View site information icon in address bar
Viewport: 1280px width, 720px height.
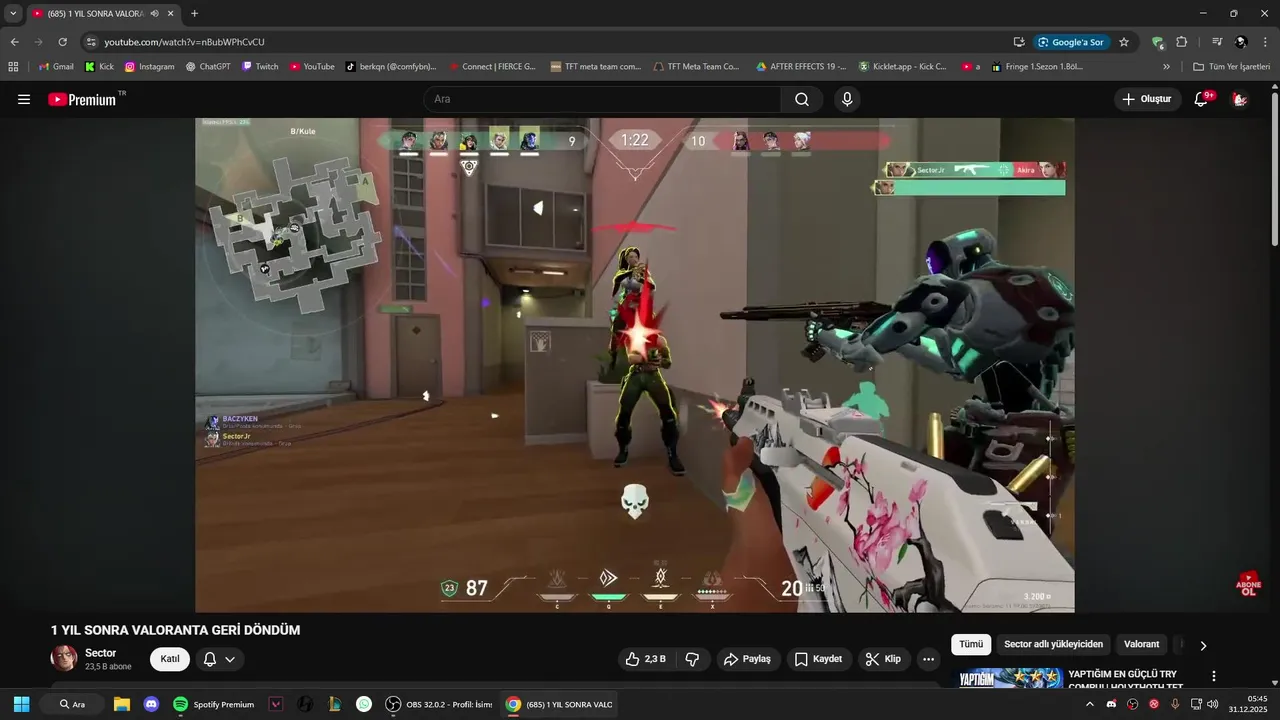click(91, 42)
